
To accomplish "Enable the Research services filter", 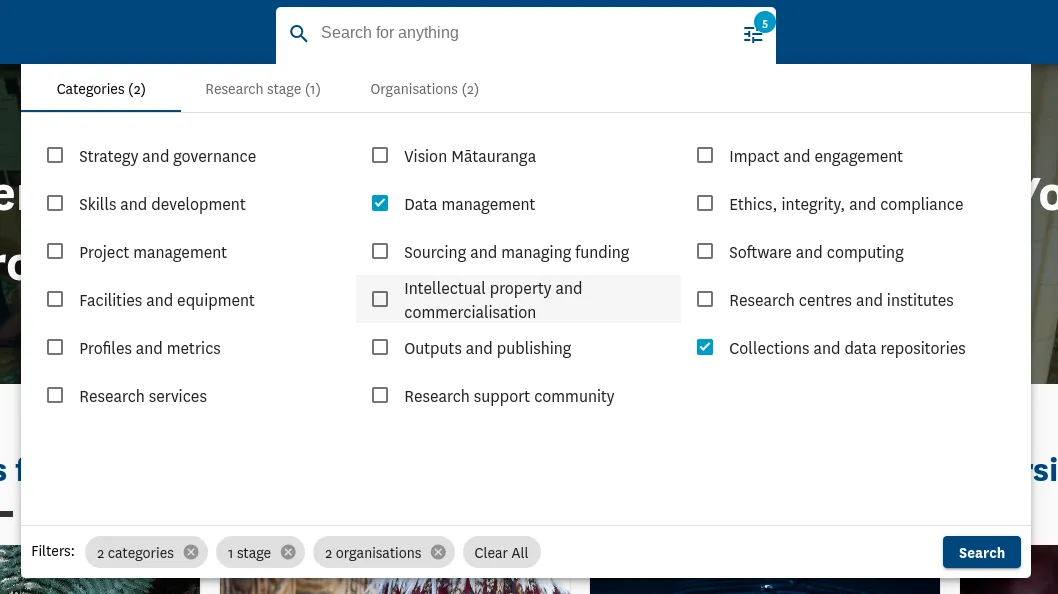I will [55, 394].
